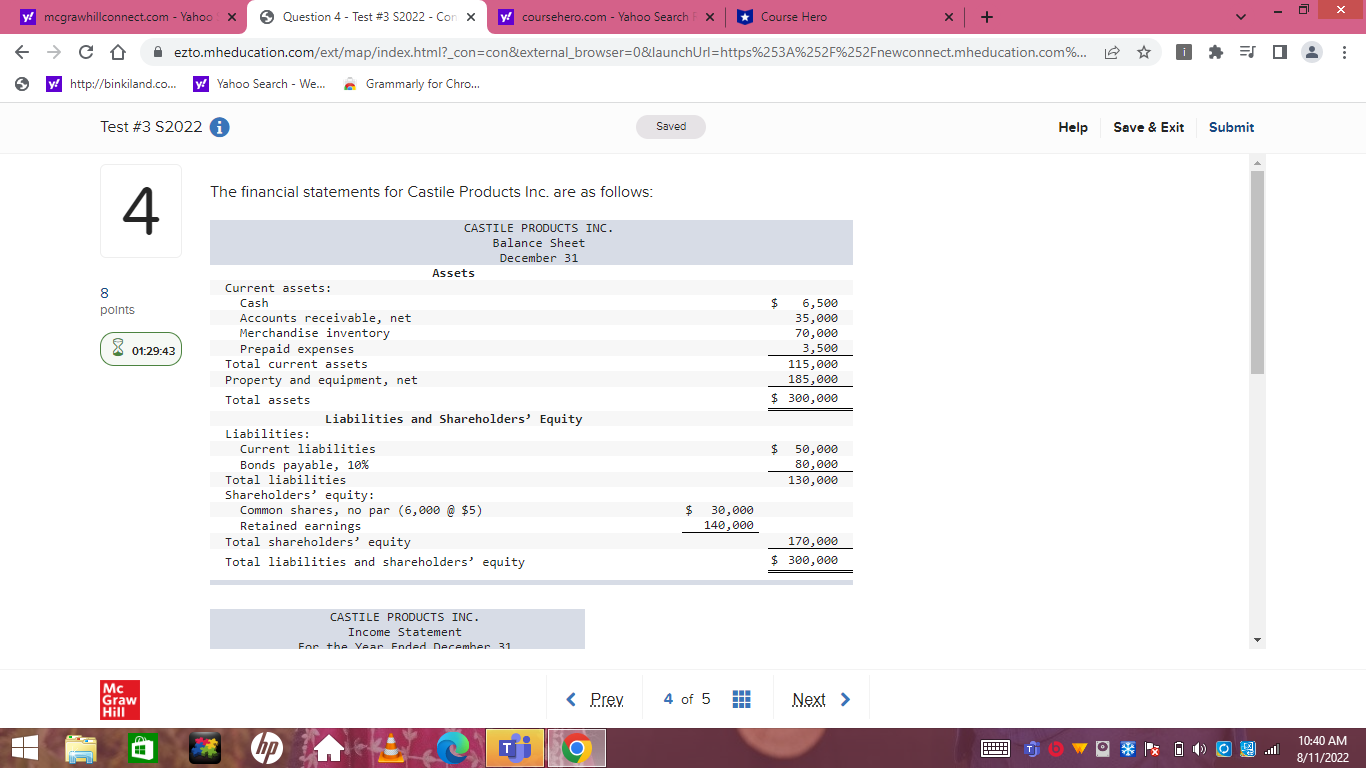Open the browser home page
The image size is (1366, 768).
tap(116, 52)
